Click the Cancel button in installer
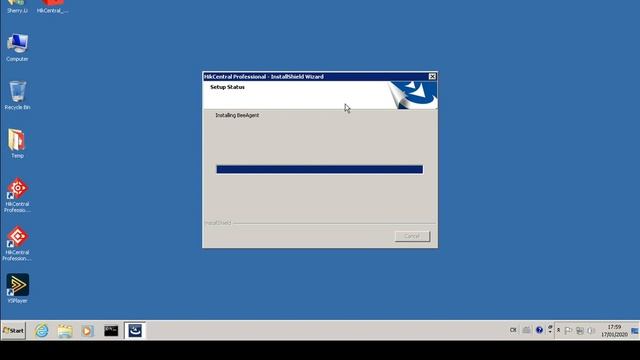The height and width of the screenshot is (360, 640). (412, 236)
